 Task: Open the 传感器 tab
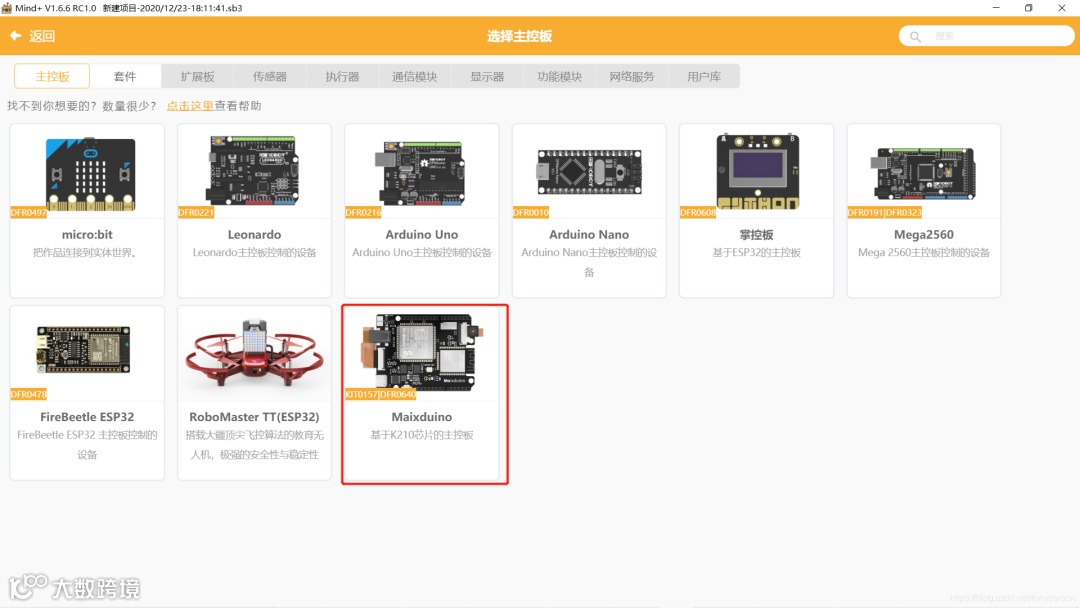pos(269,76)
